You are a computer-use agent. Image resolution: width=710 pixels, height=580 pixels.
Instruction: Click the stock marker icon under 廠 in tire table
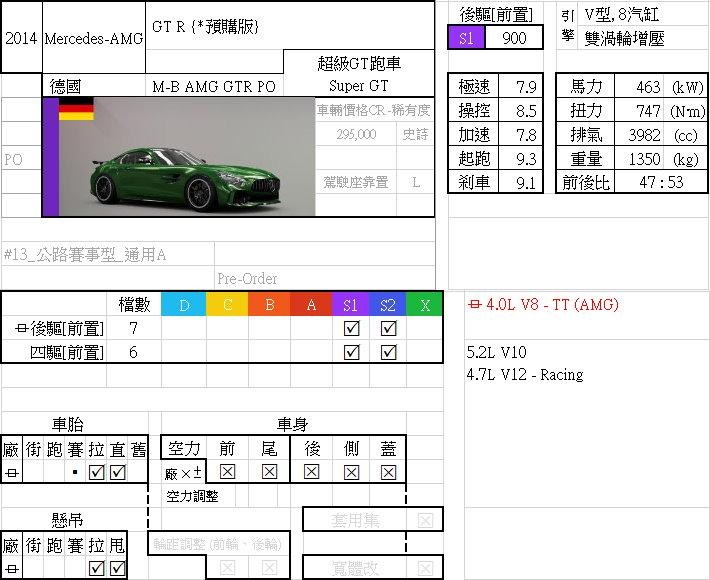pos(11,473)
